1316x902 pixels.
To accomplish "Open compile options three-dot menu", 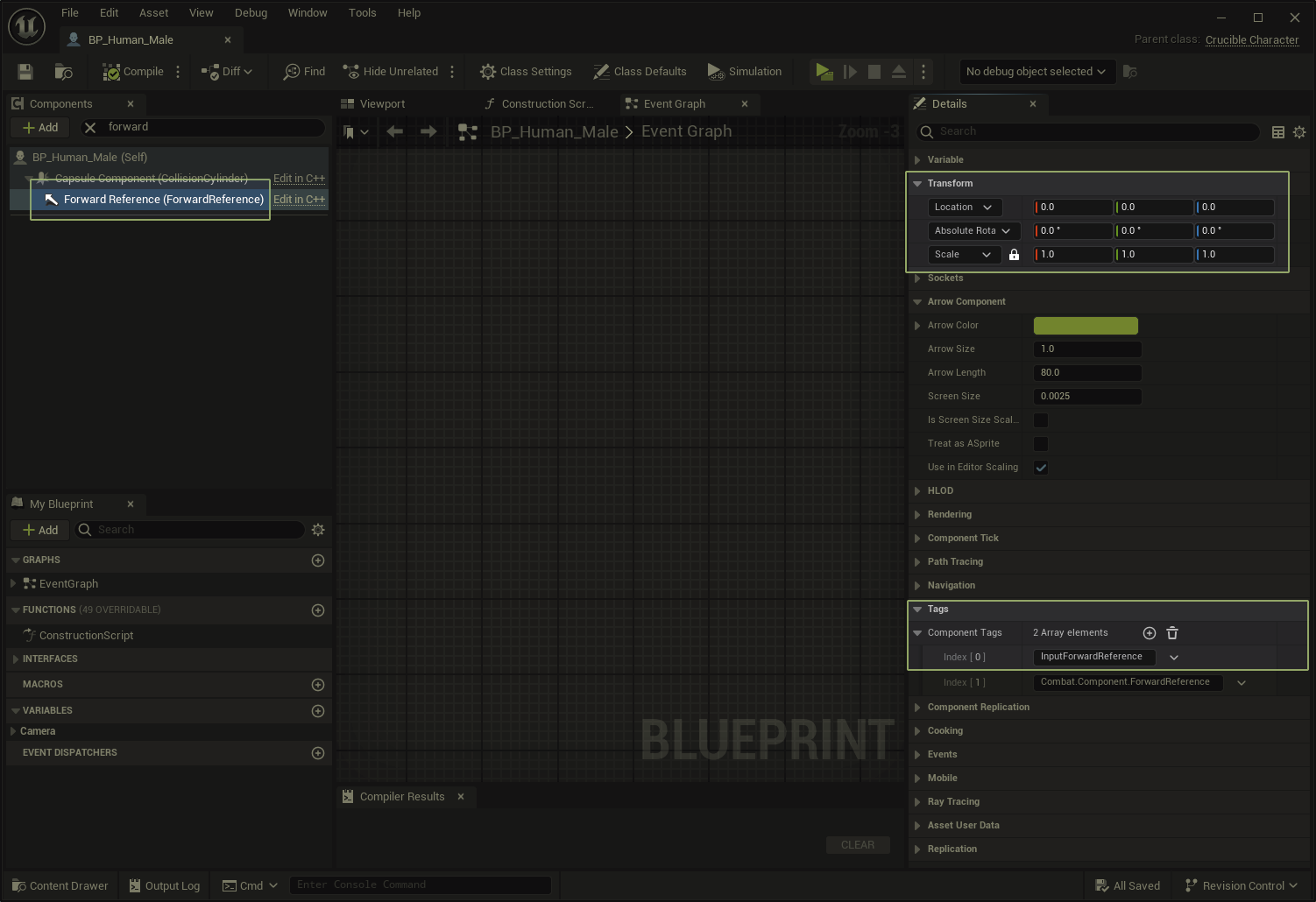I will (x=178, y=72).
